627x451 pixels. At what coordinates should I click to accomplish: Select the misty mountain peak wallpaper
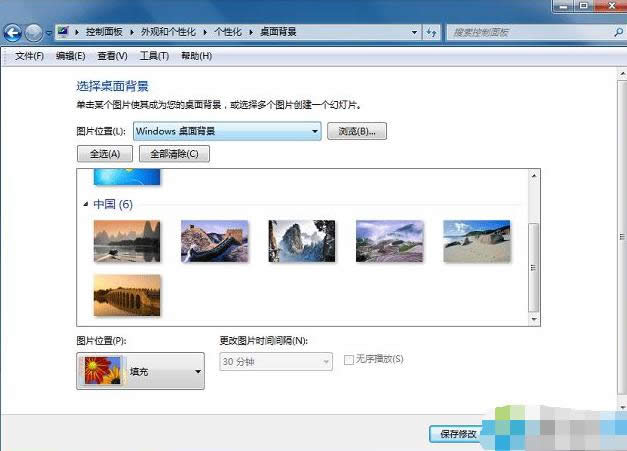[x=301, y=241]
